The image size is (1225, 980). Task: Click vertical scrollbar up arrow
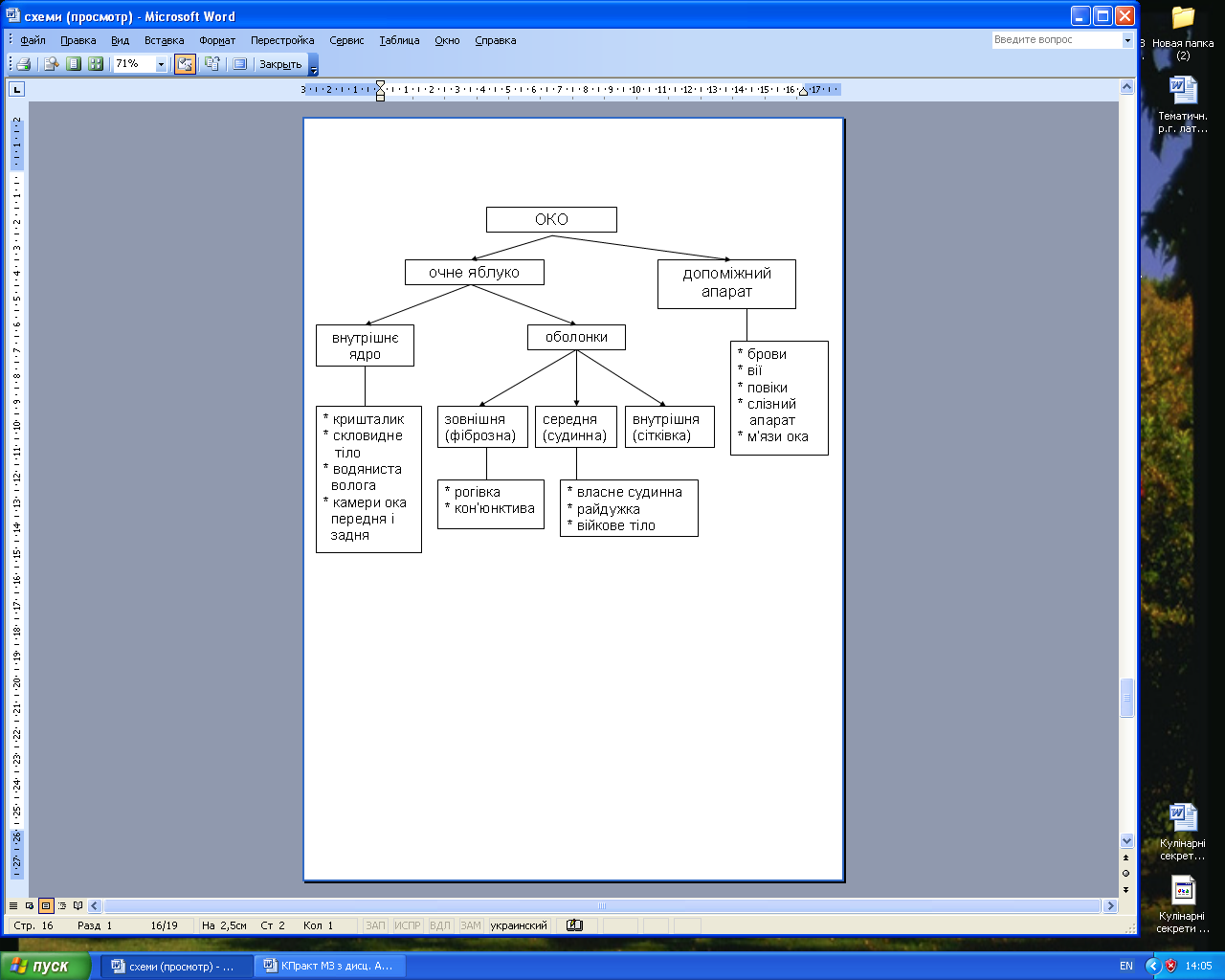tap(1126, 87)
